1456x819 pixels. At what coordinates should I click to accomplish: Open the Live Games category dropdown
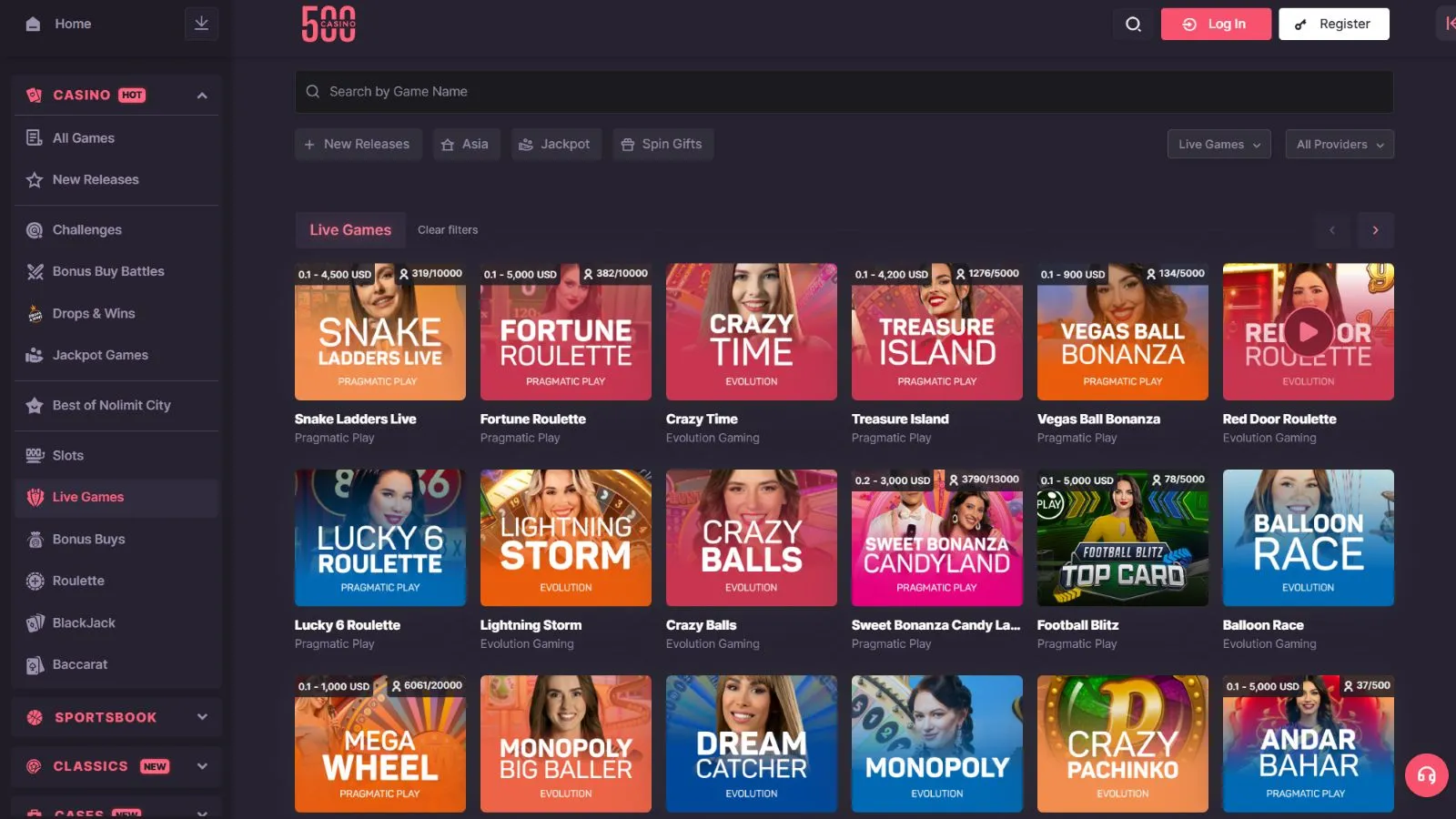[1218, 144]
